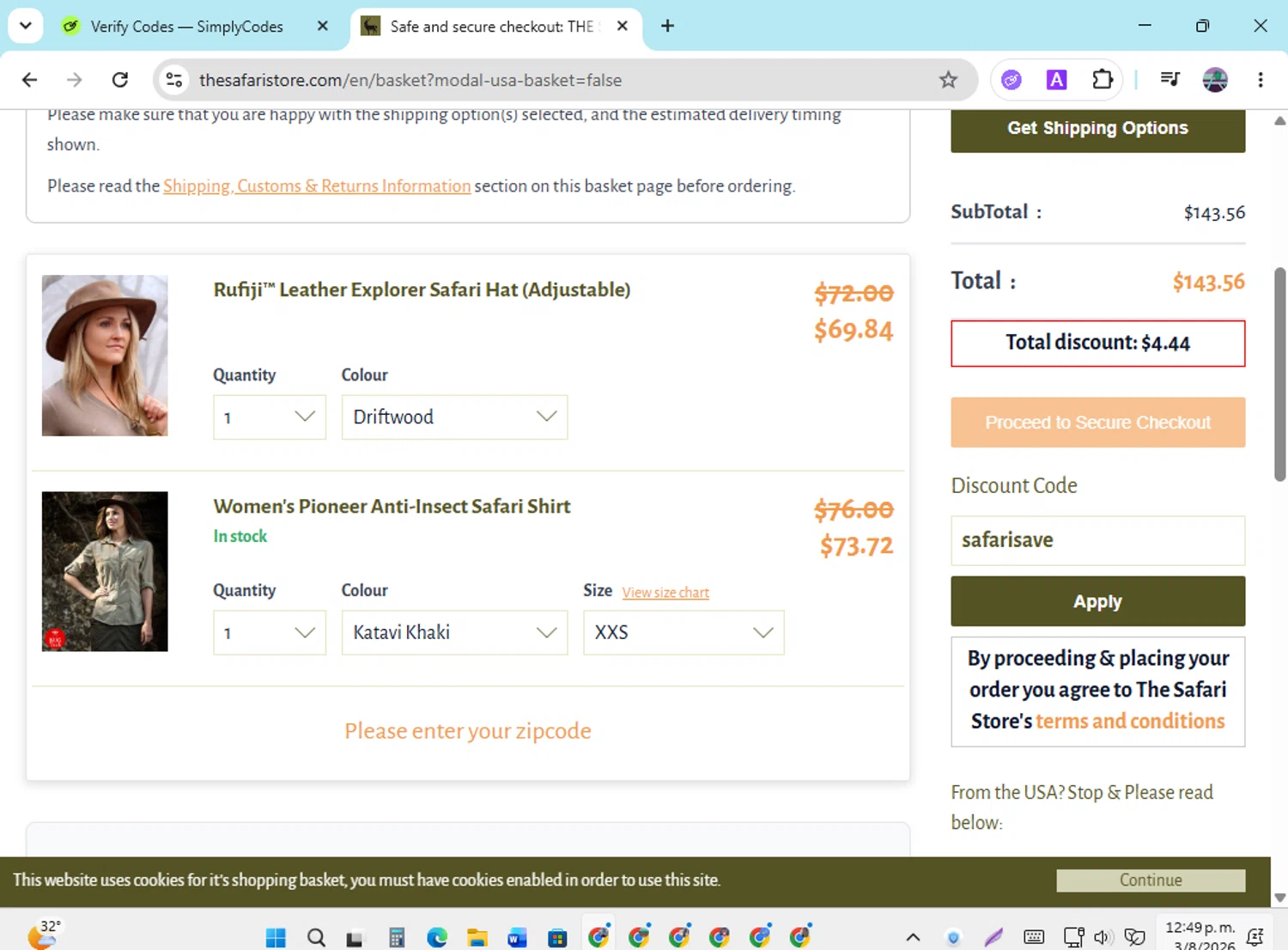Image resolution: width=1288 pixels, height=950 pixels.
Task: Click Continue on the cookie notice
Action: pos(1151,880)
